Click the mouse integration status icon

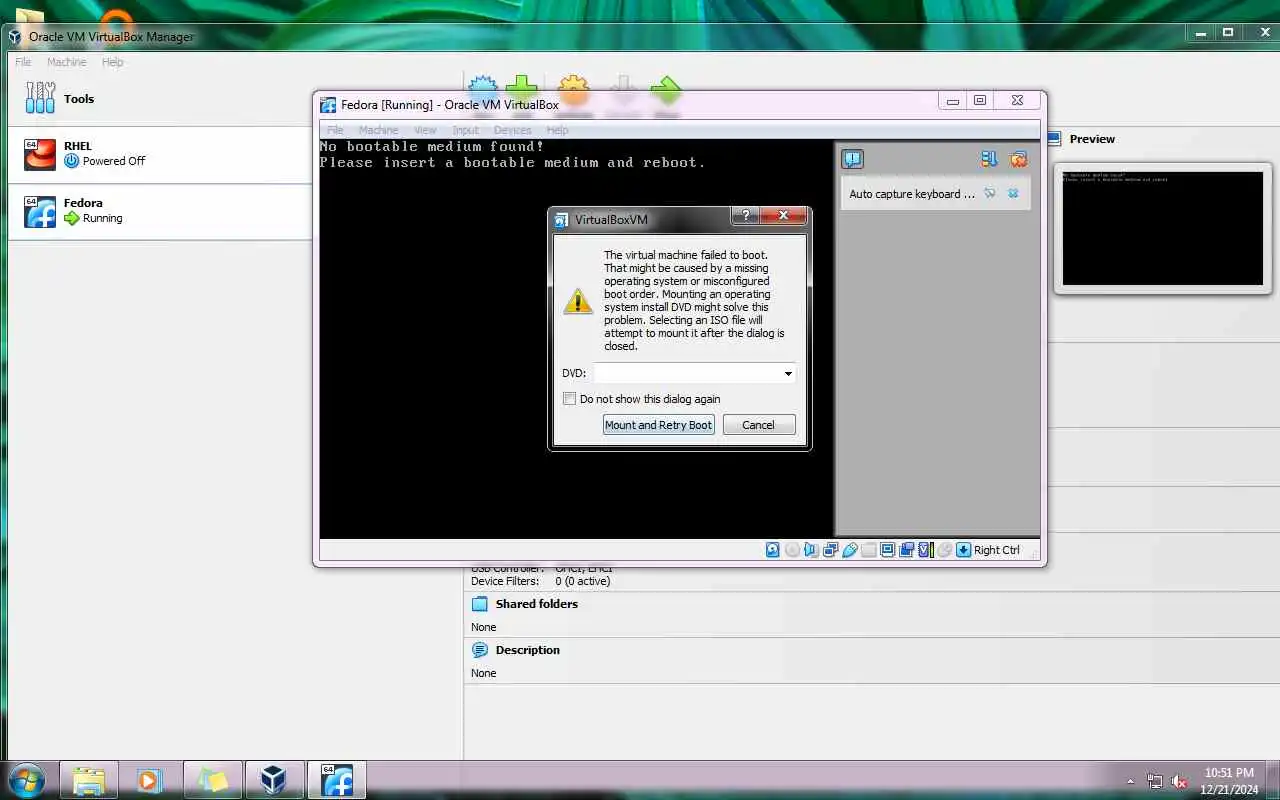point(944,550)
